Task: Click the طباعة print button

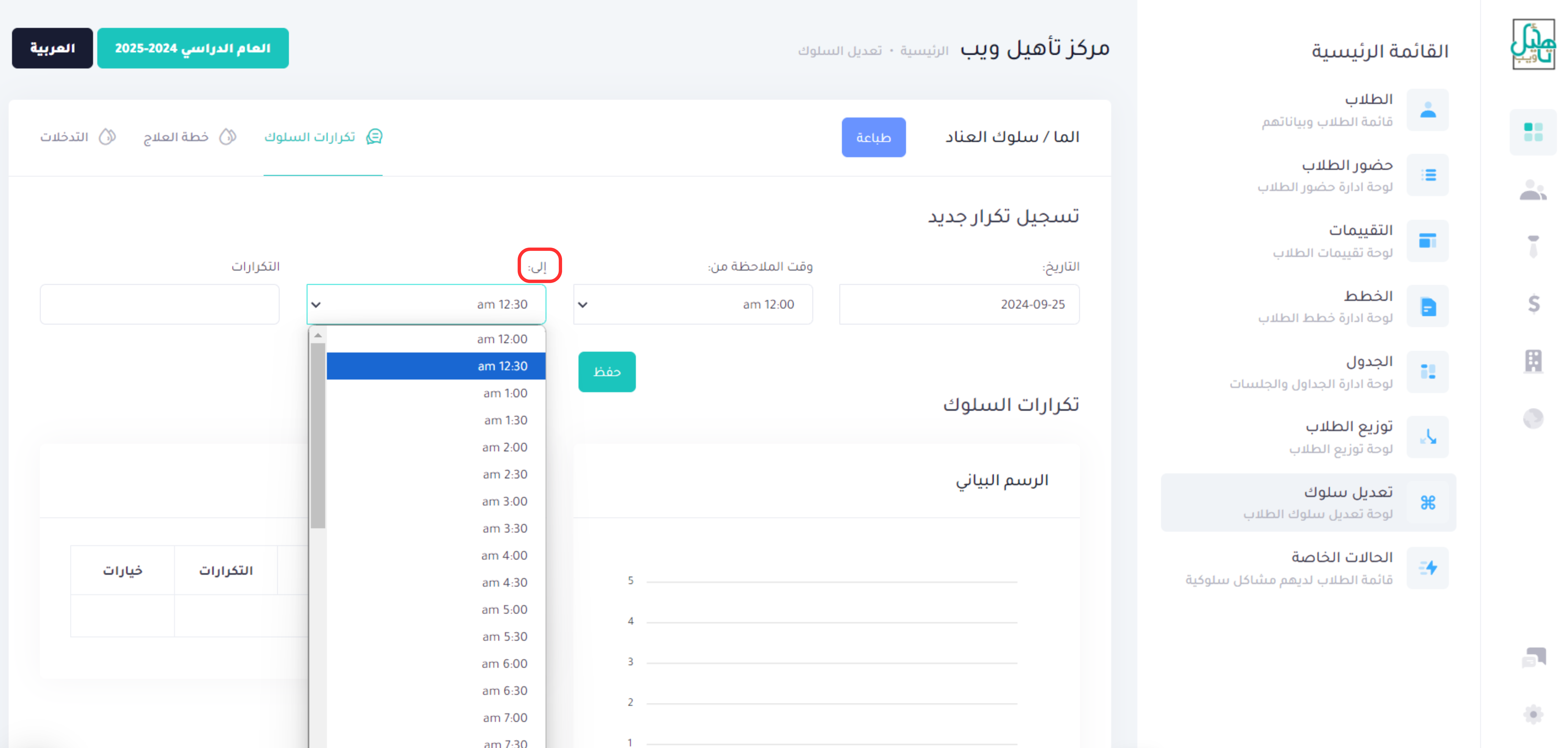Action: pyautogui.click(x=874, y=137)
